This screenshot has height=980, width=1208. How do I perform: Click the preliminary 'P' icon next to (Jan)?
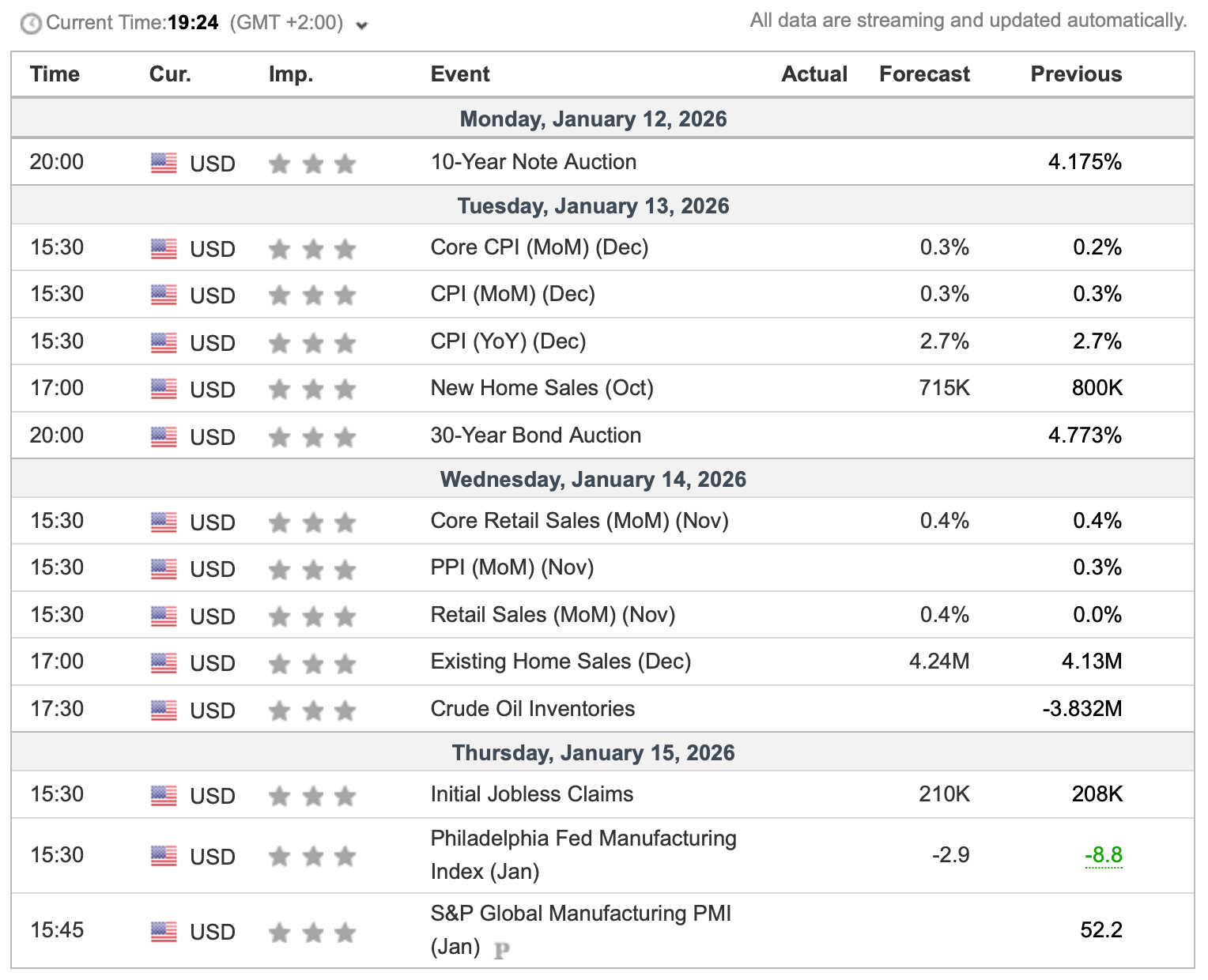pos(501,951)
